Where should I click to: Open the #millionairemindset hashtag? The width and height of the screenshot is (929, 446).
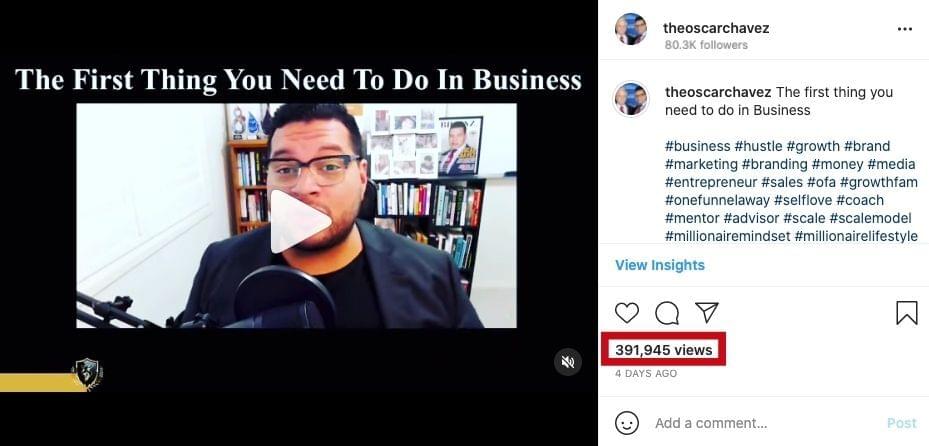pyautogui.click(x=728, y=236)
